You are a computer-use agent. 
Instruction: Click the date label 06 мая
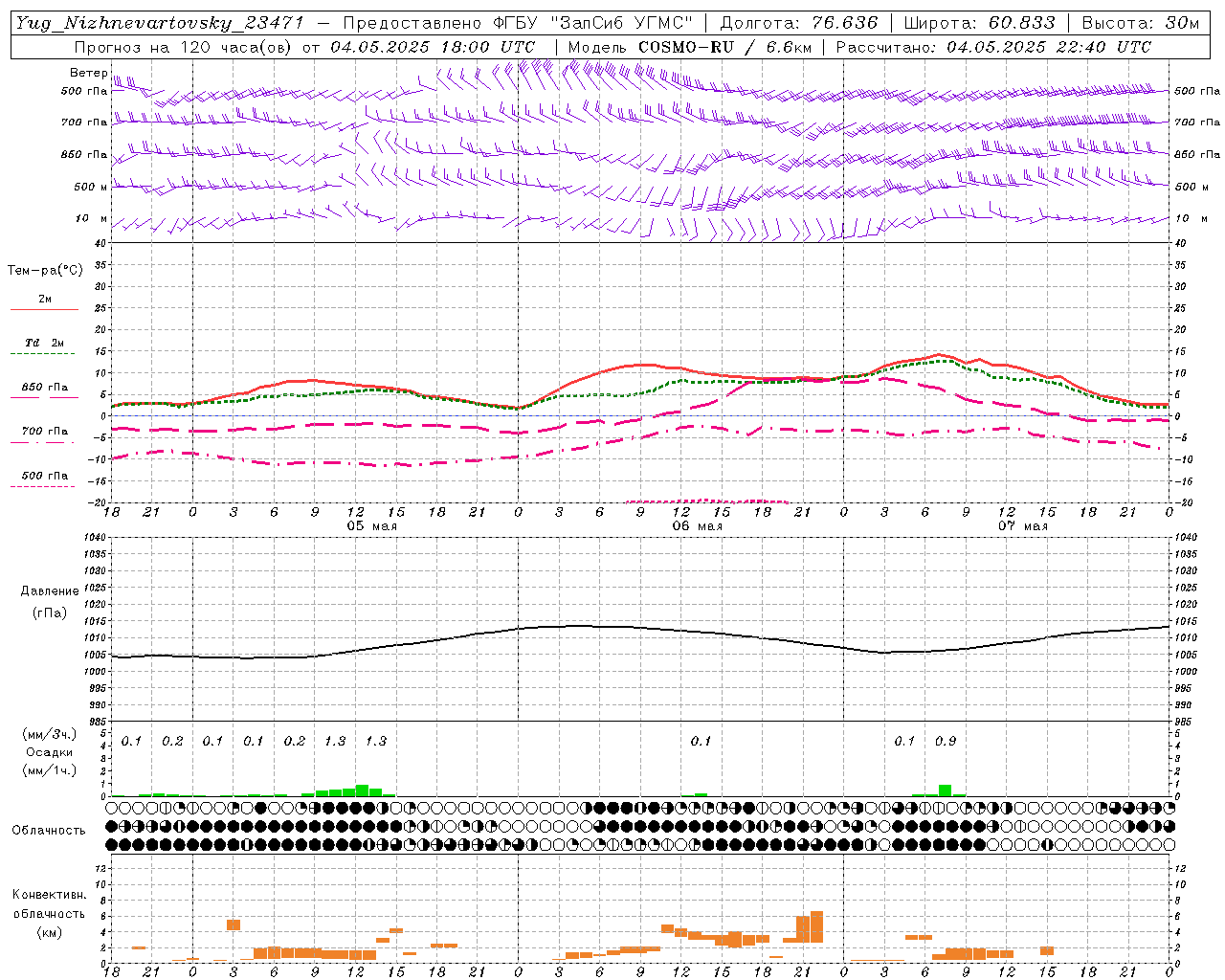pyautogui.click(x=697, y=526)
